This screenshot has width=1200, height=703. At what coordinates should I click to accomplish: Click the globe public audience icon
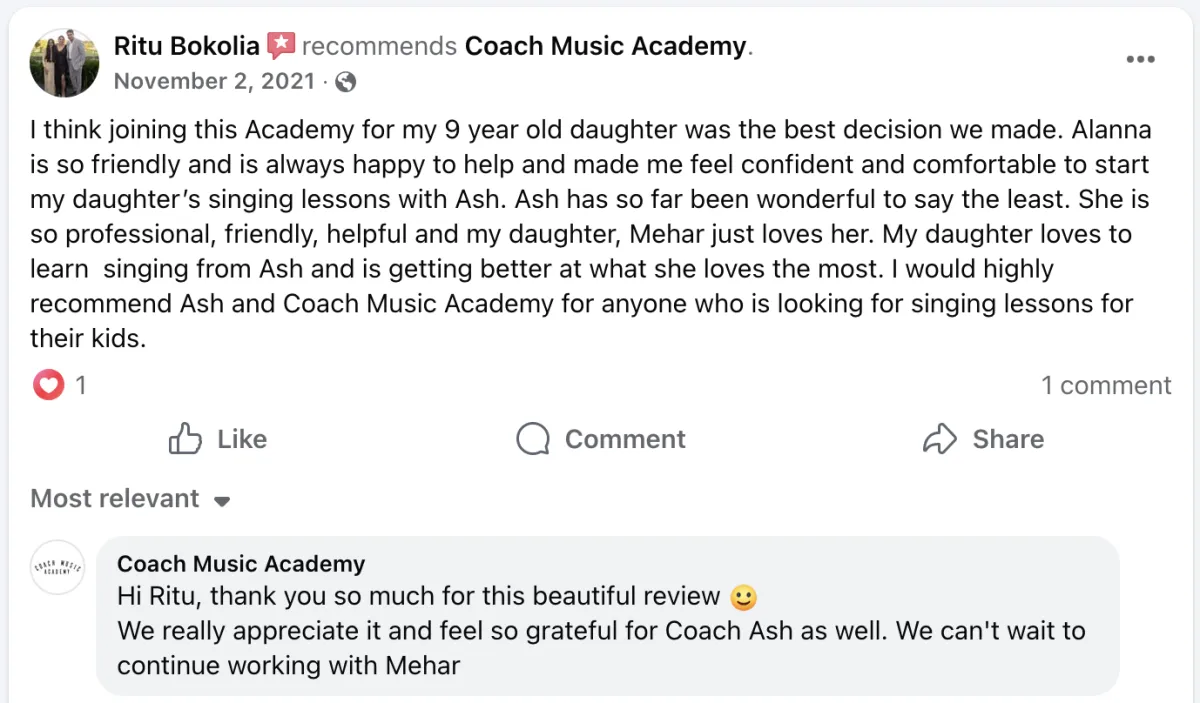(x=346, y=82)
